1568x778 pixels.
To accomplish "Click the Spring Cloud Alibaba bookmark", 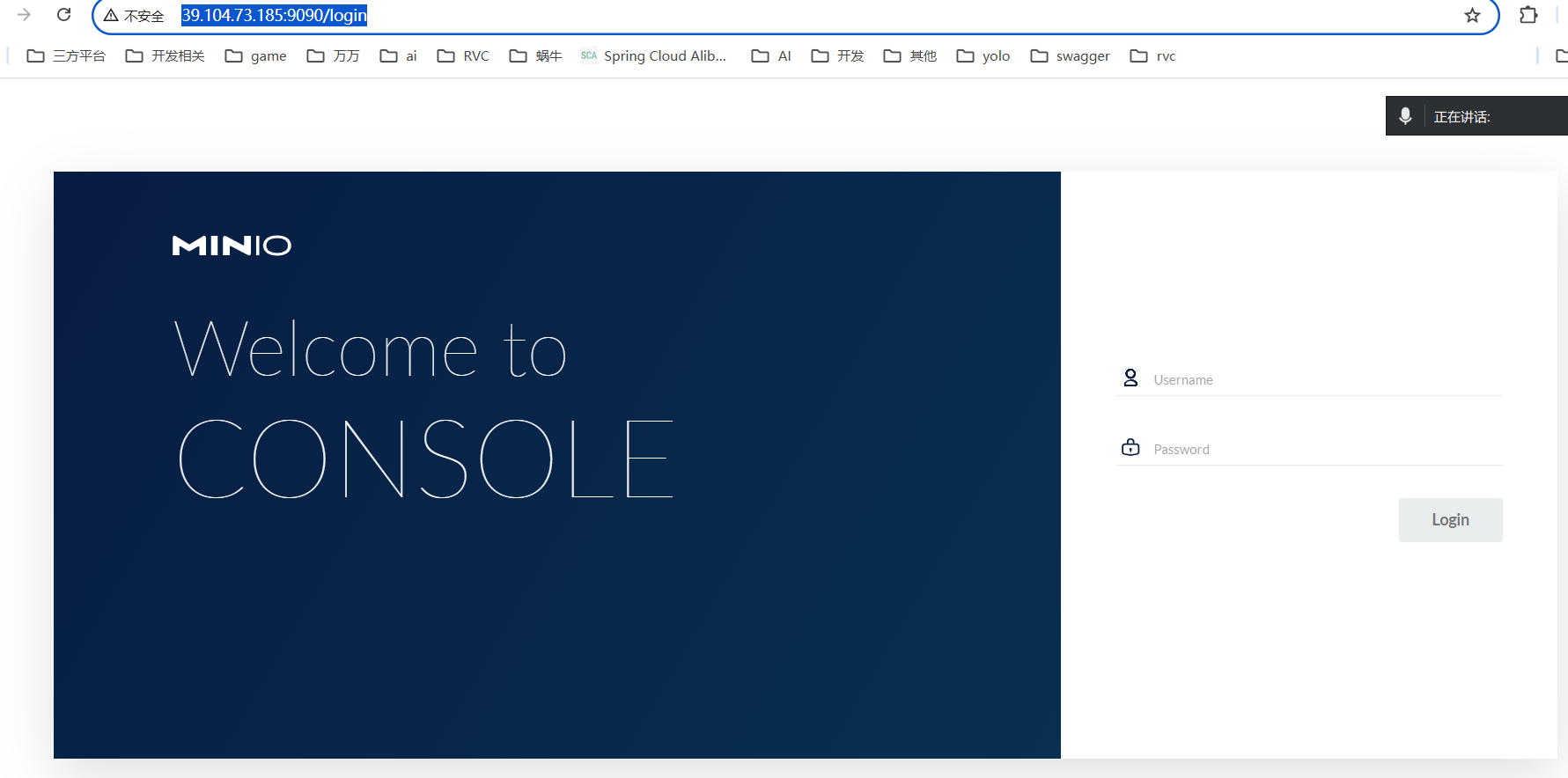I will [x=653, y=56].
